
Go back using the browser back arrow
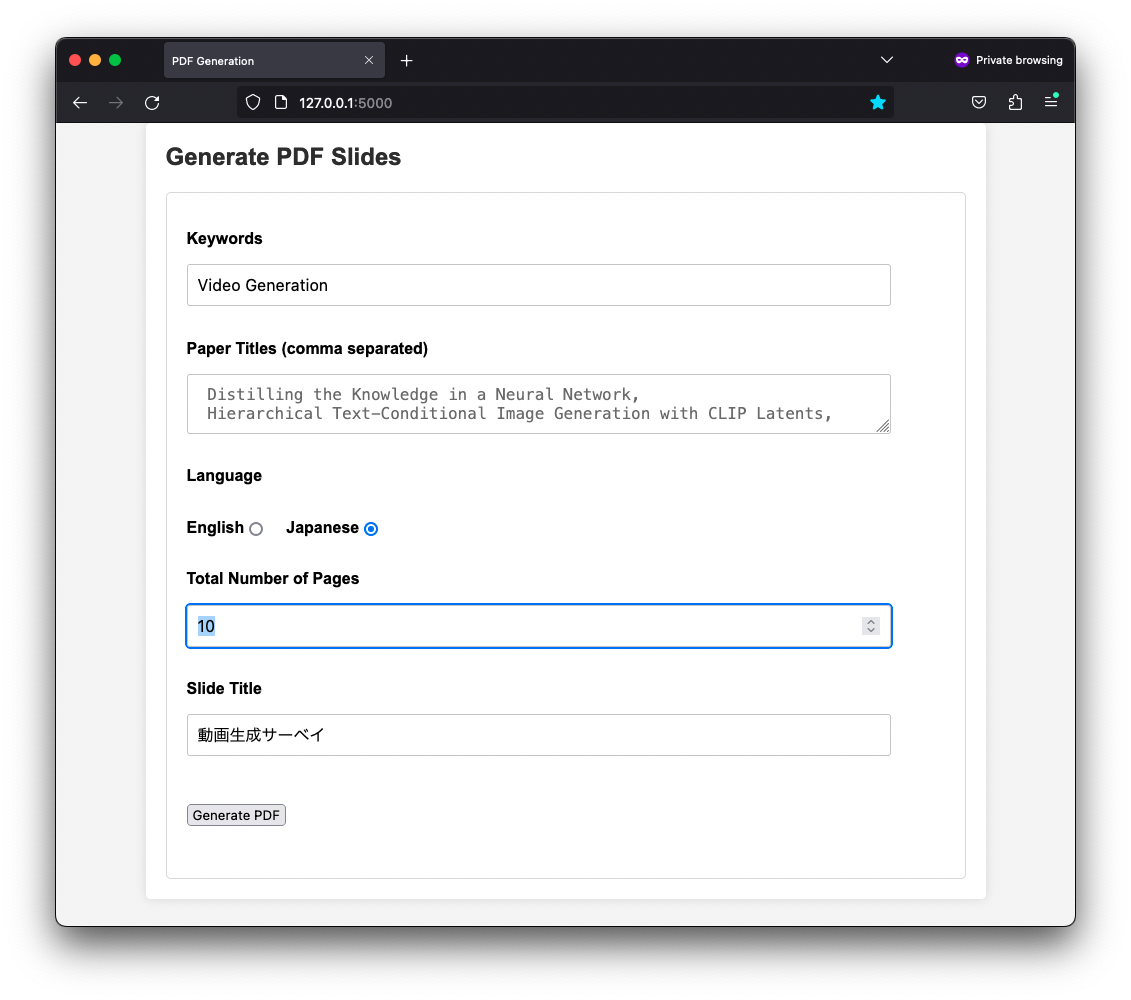[79, 102]
